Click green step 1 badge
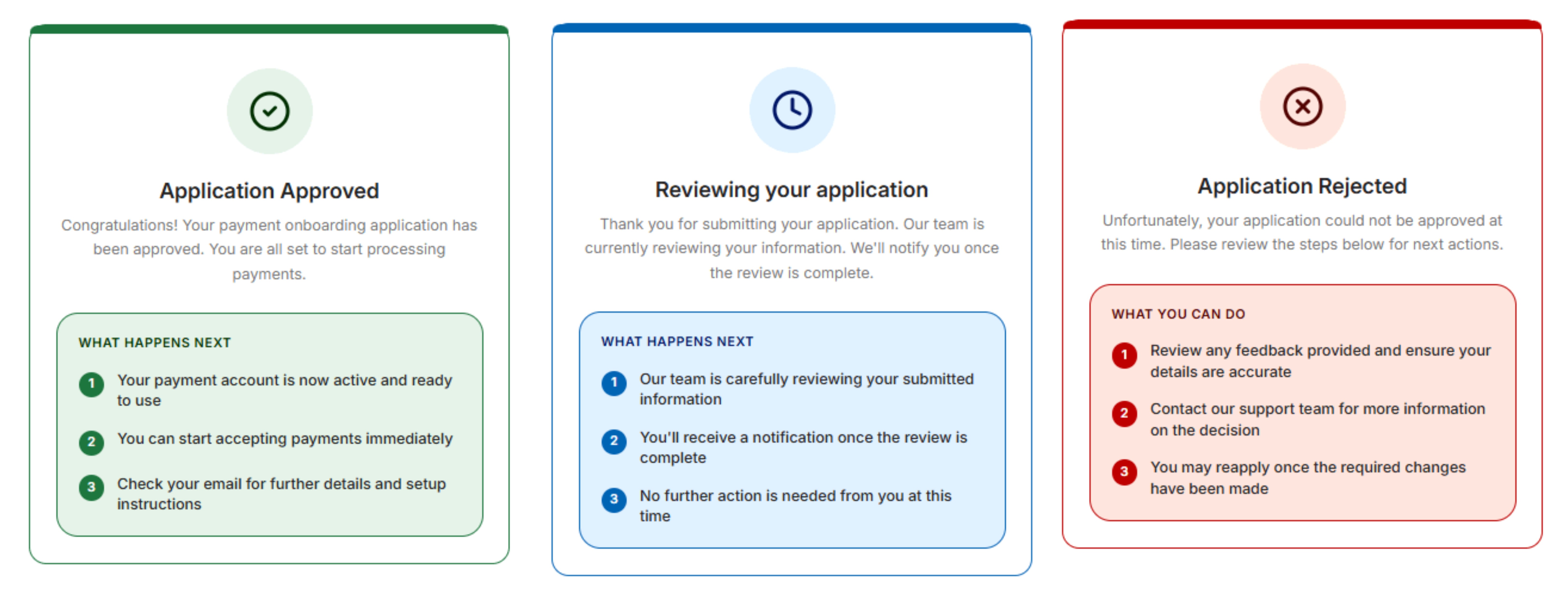This screenshot has width=1568, height=596. [91, 384]
